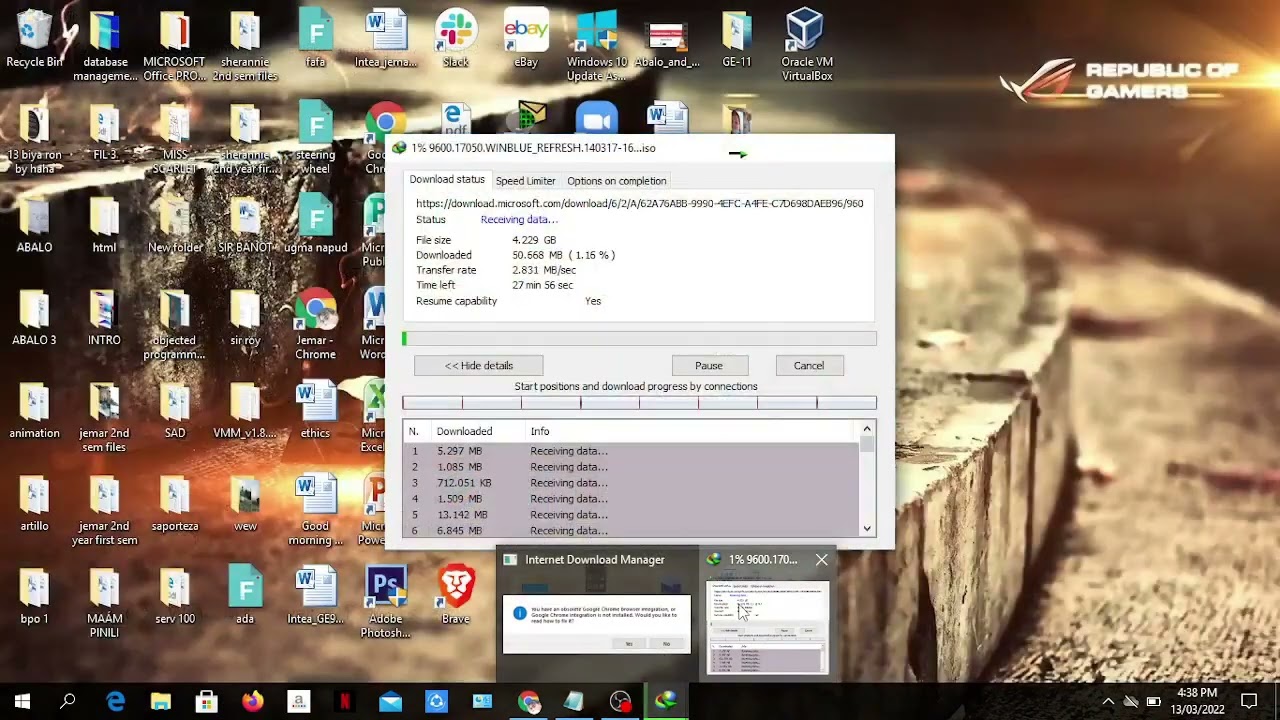
Task: Click scroll down arrow in connections list
Action: [867, 529]
